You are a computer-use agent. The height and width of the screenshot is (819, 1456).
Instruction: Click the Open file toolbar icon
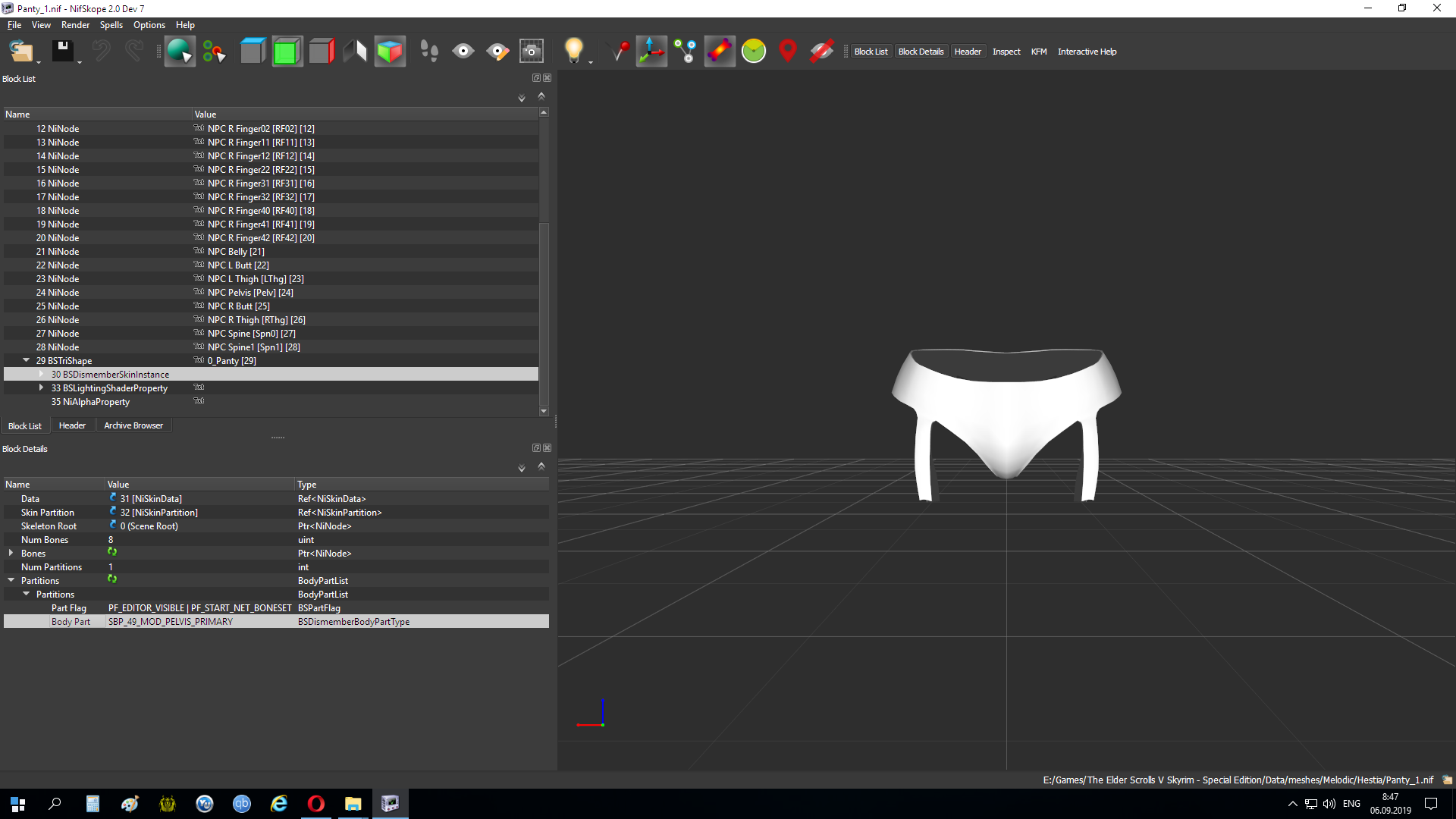pos(20,52)
